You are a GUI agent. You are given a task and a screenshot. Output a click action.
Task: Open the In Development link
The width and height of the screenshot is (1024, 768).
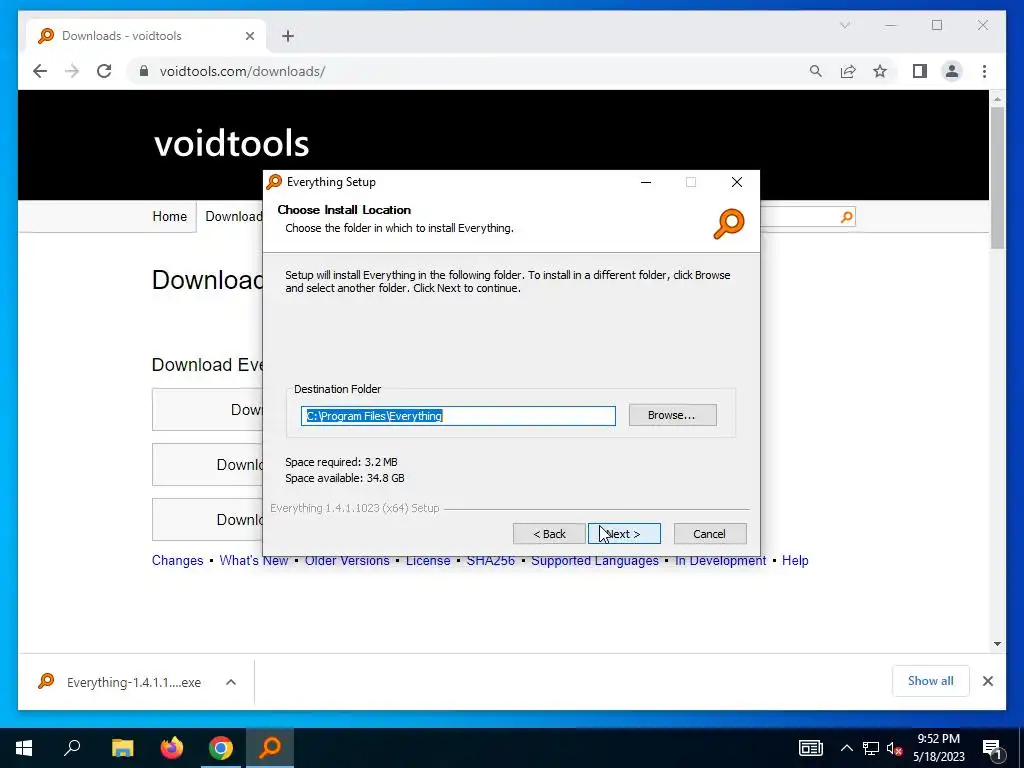tap(720, 560)
